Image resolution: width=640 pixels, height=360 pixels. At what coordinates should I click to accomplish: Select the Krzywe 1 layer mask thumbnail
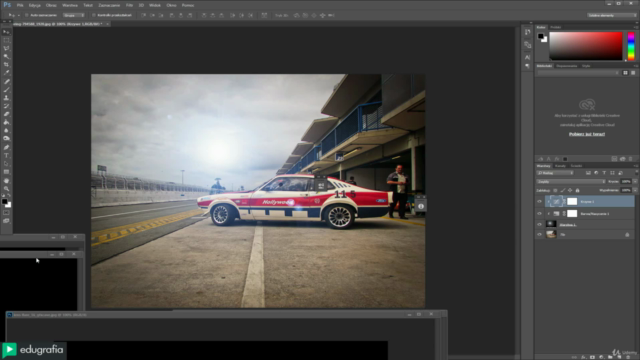572,202
